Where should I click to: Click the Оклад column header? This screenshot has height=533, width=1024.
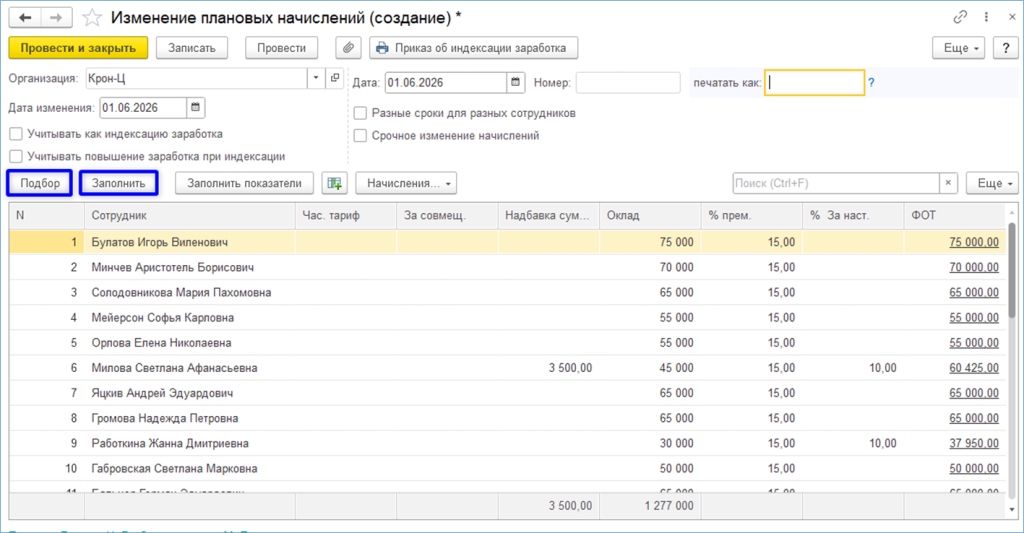pyautogui.click(x=650, y=215)
